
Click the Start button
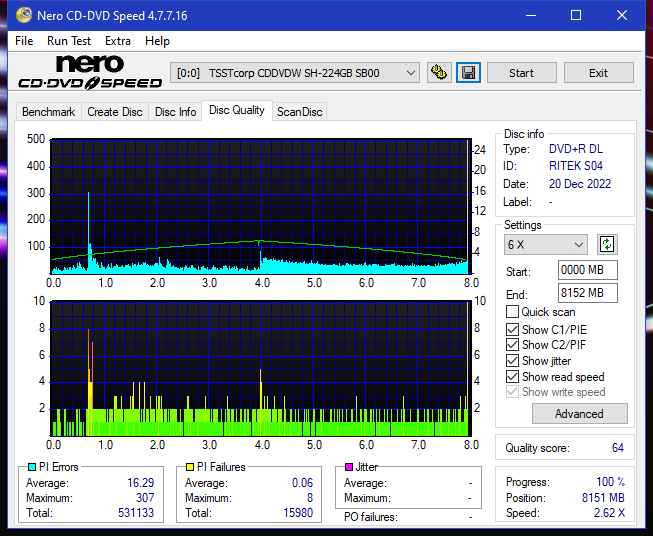pyautogui.click(x=521, y=73)
